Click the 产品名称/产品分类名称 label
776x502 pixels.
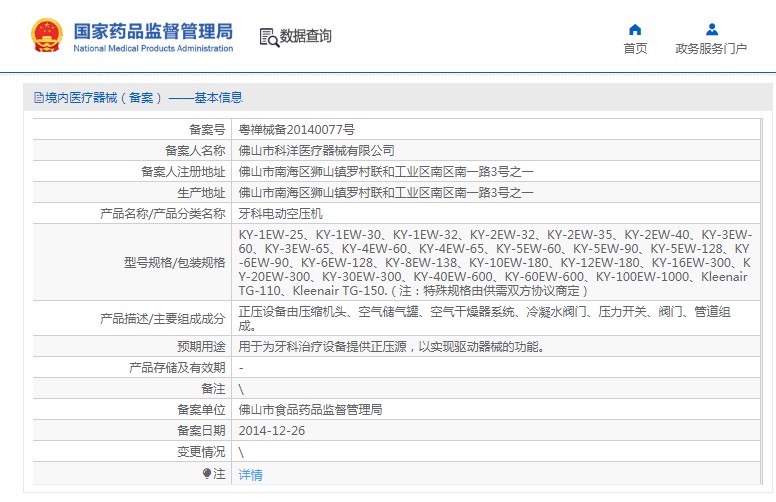click(x=163, y=214)
